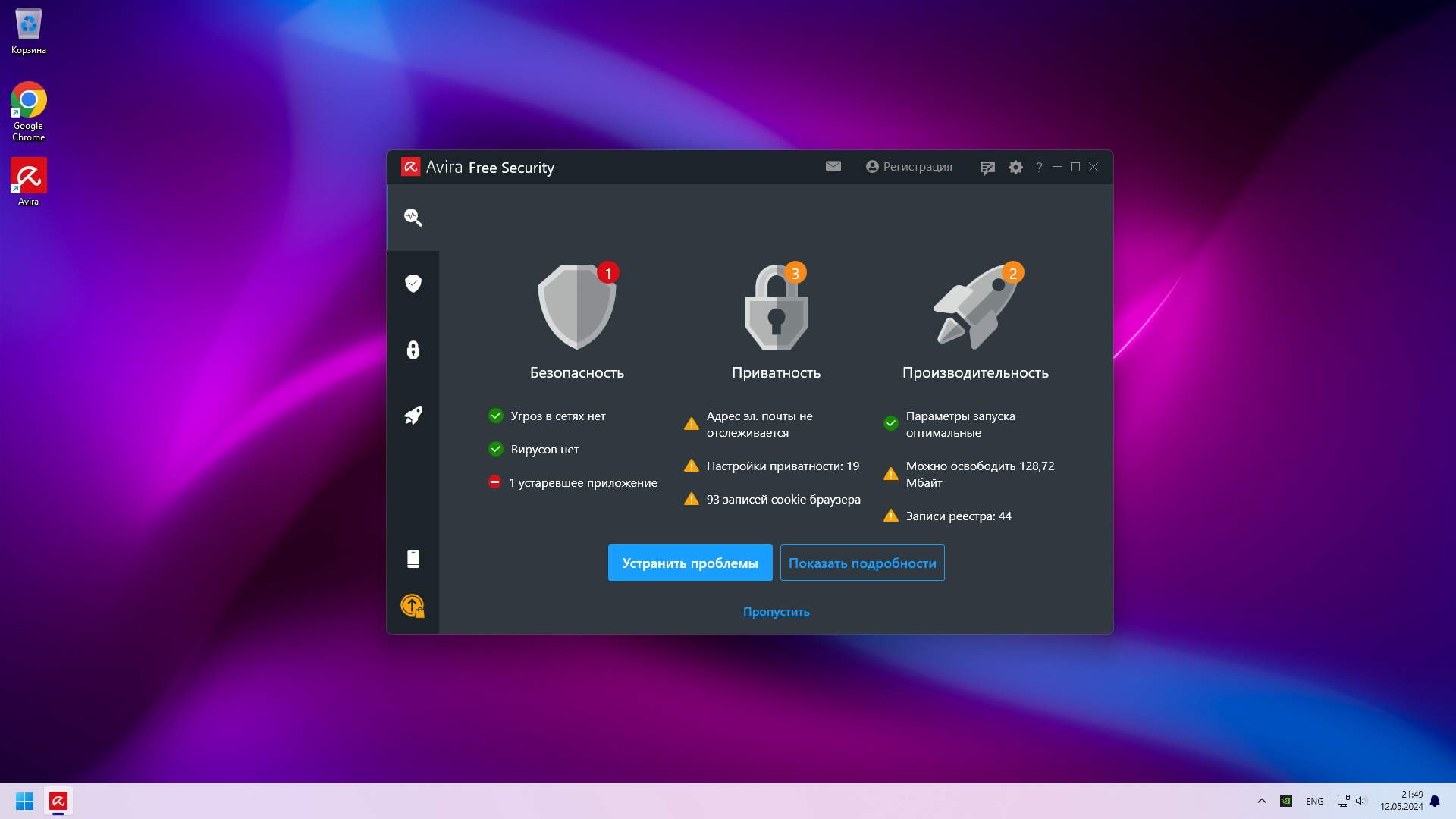Viewport: 1456px width, 819px height.
Task: Click the large Privacy padlock graphic
Action: pyautogui.click(x=776, y=307)
